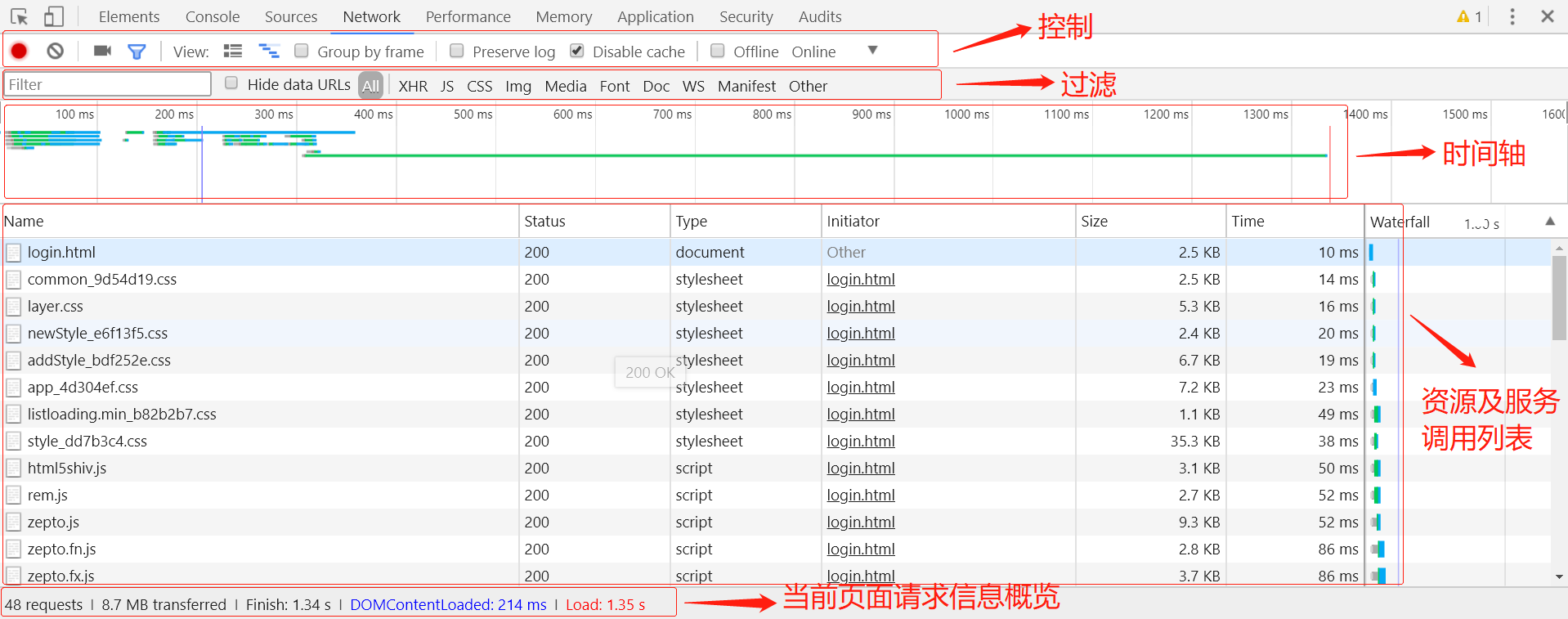Click the Filter text input field
The width and height of the screenshot is (1568, 619).
[108, 84]
